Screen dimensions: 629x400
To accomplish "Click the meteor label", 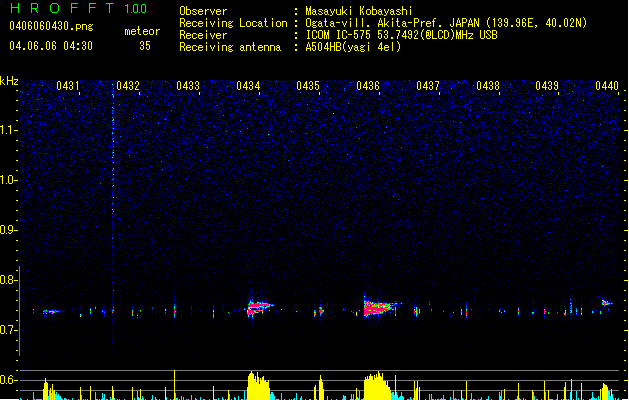I will [142, 31].
